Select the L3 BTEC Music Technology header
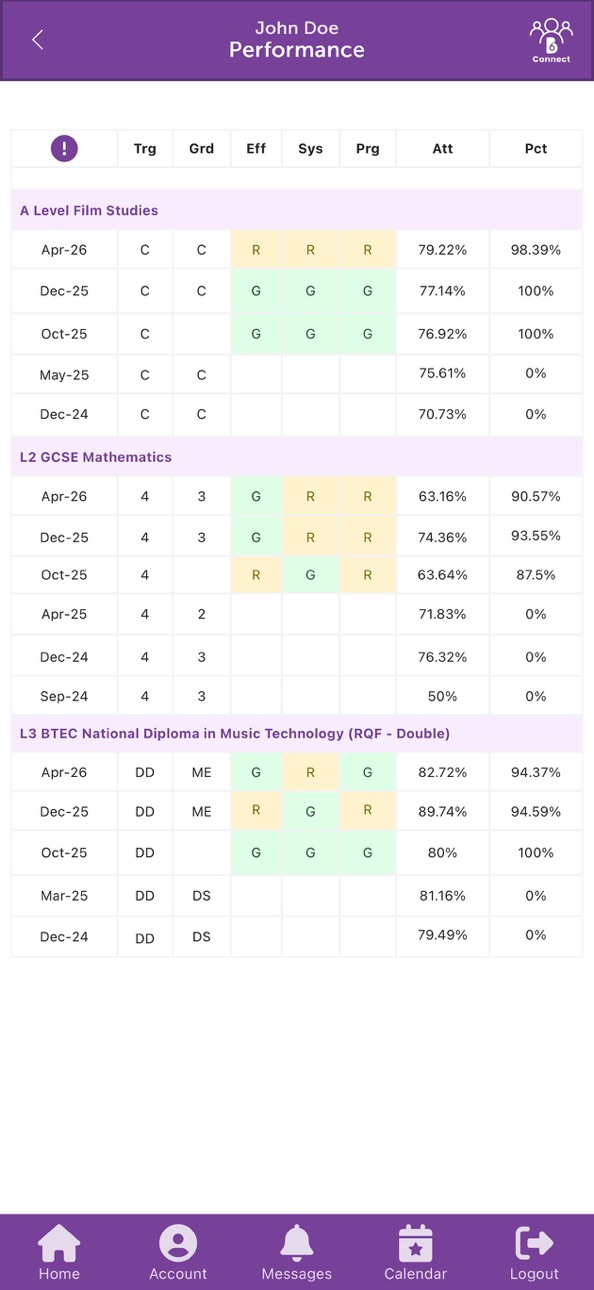 [x=297, y=733]
